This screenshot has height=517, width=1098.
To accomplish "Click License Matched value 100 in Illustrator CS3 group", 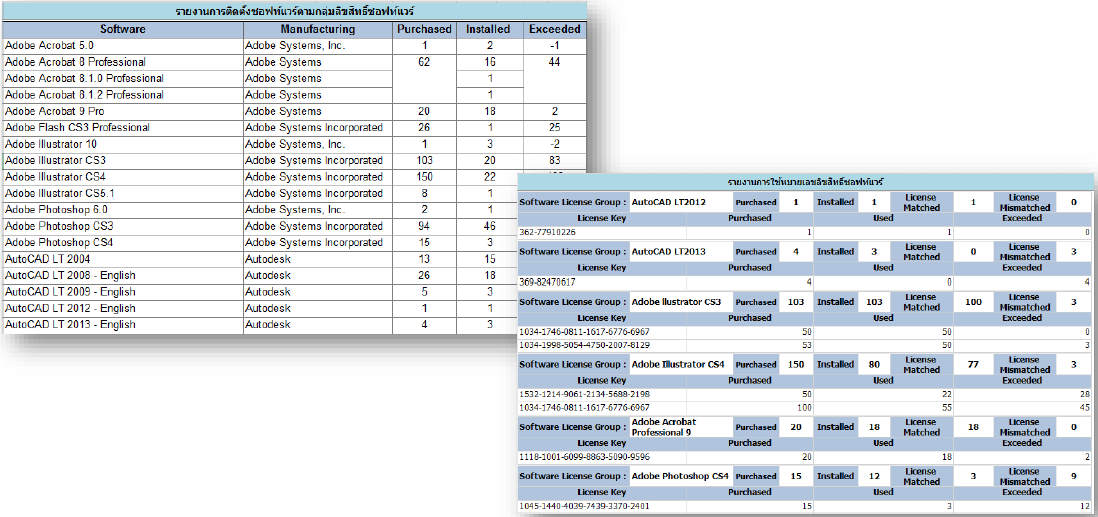I will 973,301.
